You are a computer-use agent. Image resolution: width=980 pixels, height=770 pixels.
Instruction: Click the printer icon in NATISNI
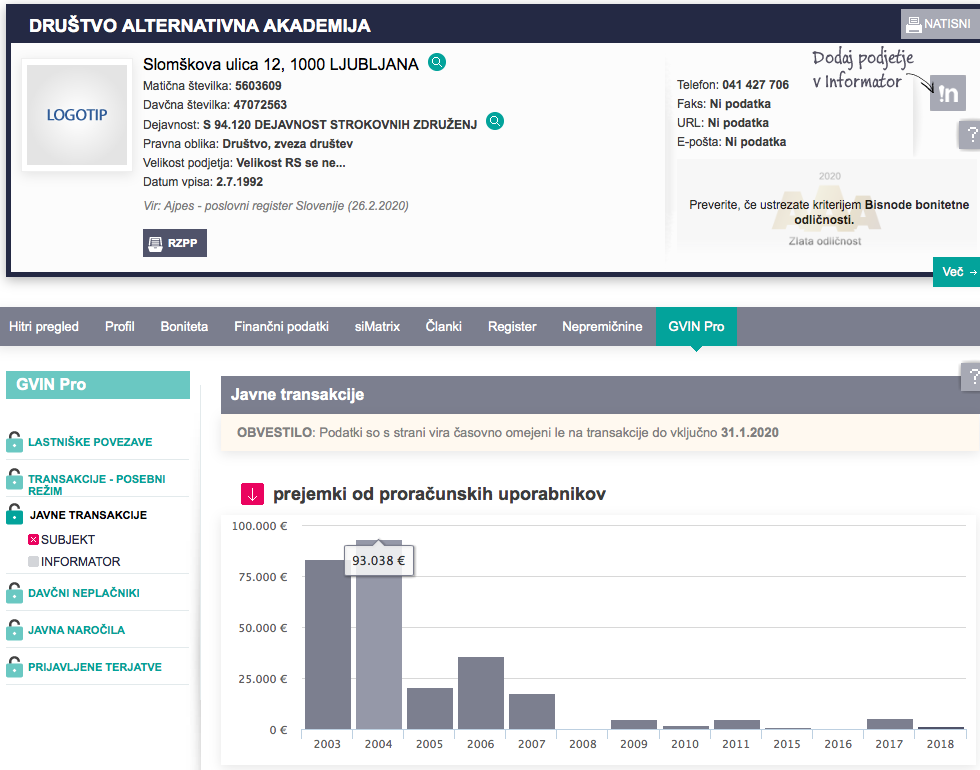pyautogui.click(x=914, y=24)
